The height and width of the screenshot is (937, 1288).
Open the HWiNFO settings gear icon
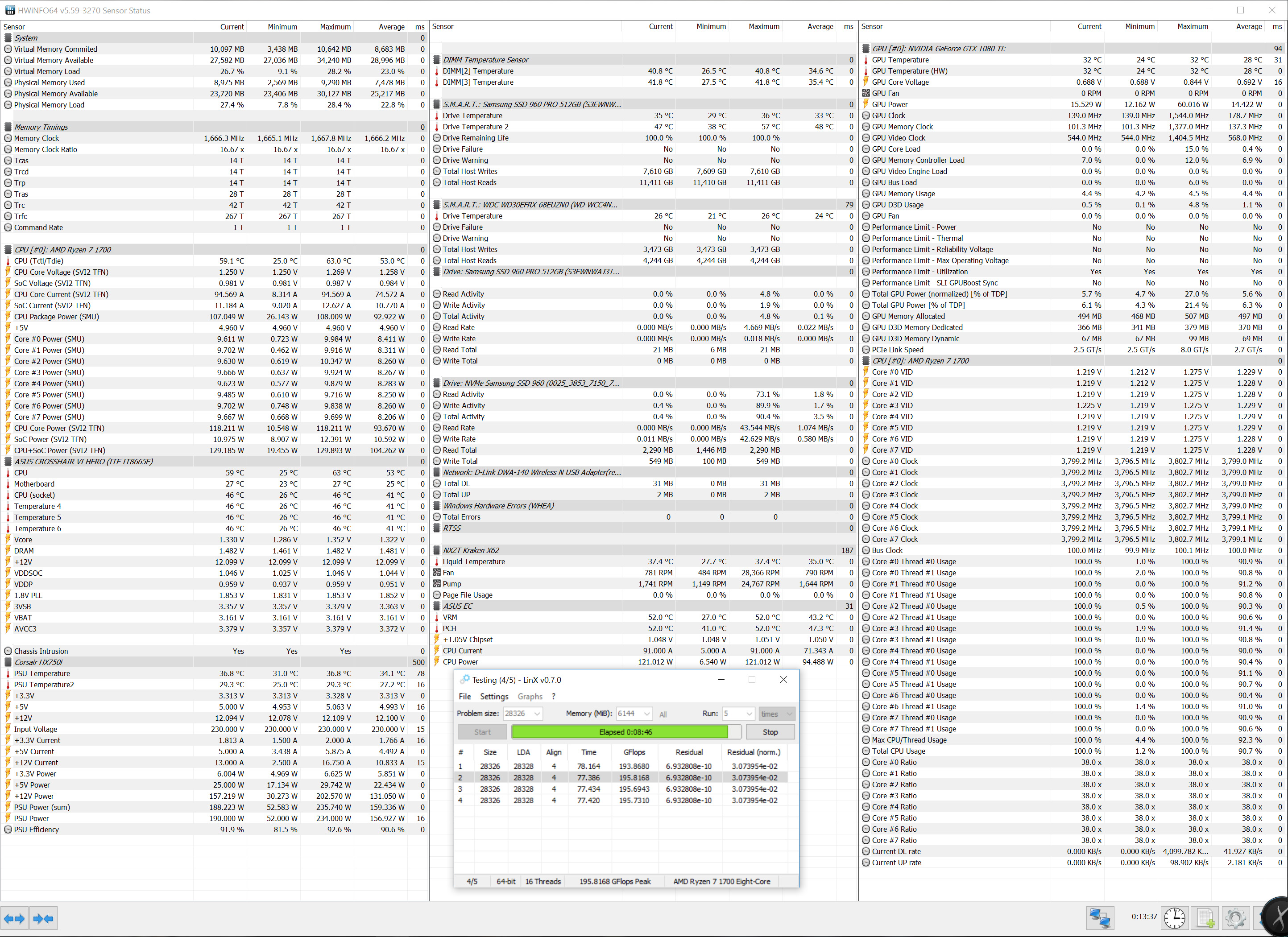coord(1235,918)
